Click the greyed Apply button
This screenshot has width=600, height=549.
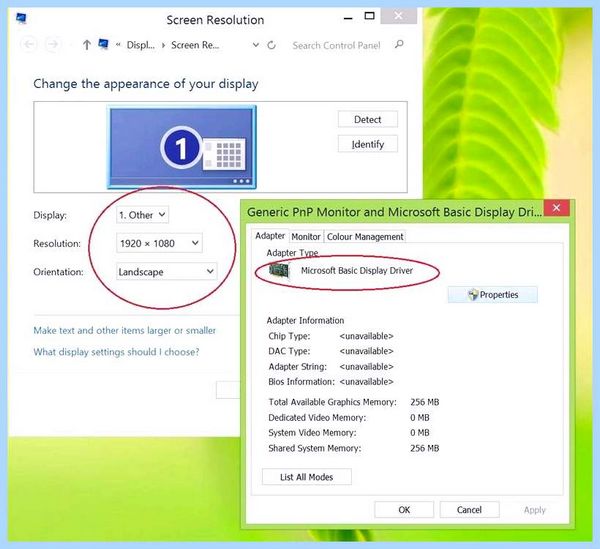(535, 510)
